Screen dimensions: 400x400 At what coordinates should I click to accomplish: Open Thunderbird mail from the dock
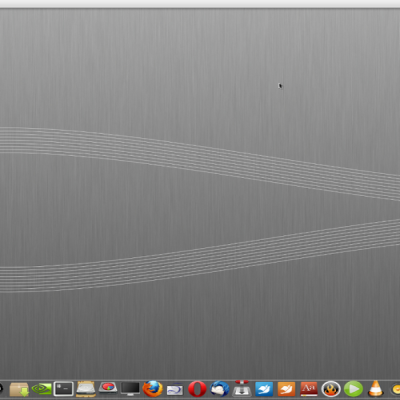tap(220, 389)
